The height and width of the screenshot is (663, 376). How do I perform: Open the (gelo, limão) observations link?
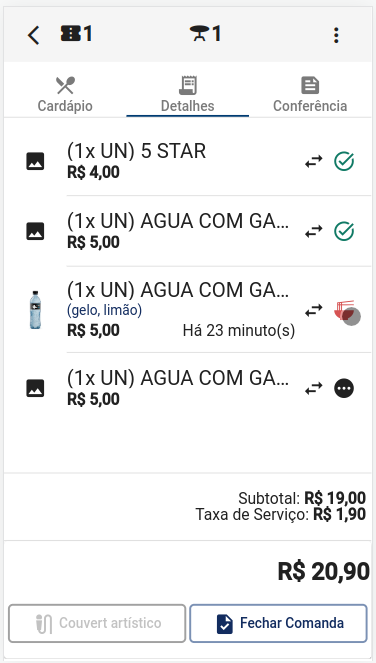pyautogui.click(x=104, y=310)
